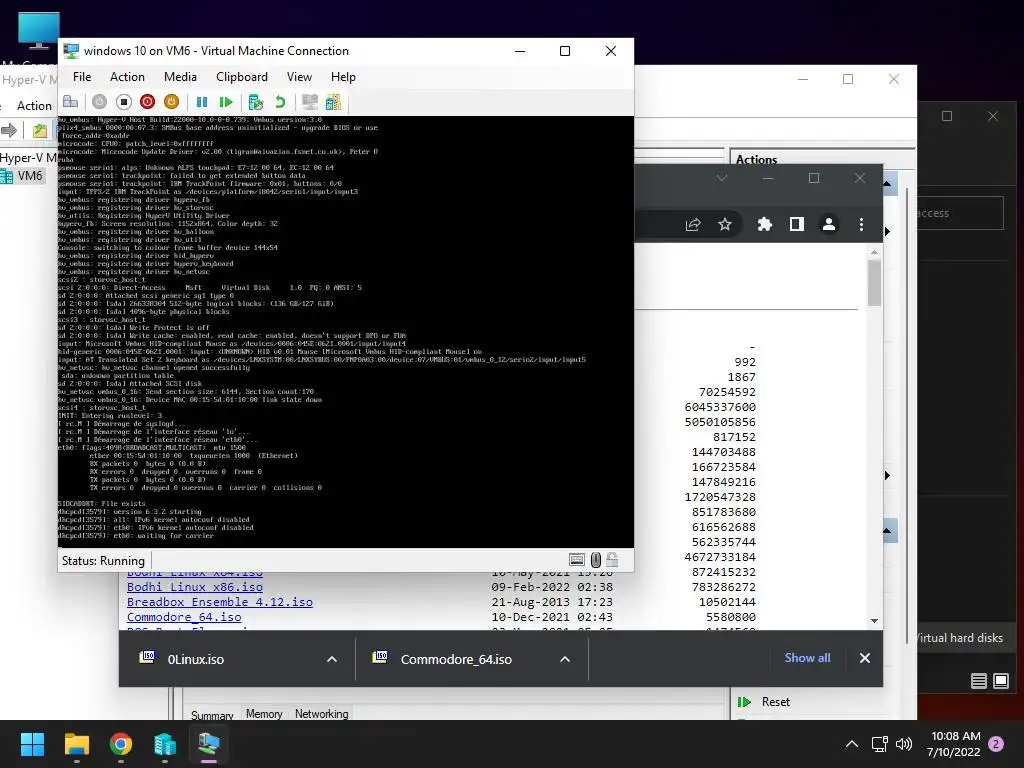Click Reset in the Actions pane
1024x768 pixels.
(x=776, y=702)
